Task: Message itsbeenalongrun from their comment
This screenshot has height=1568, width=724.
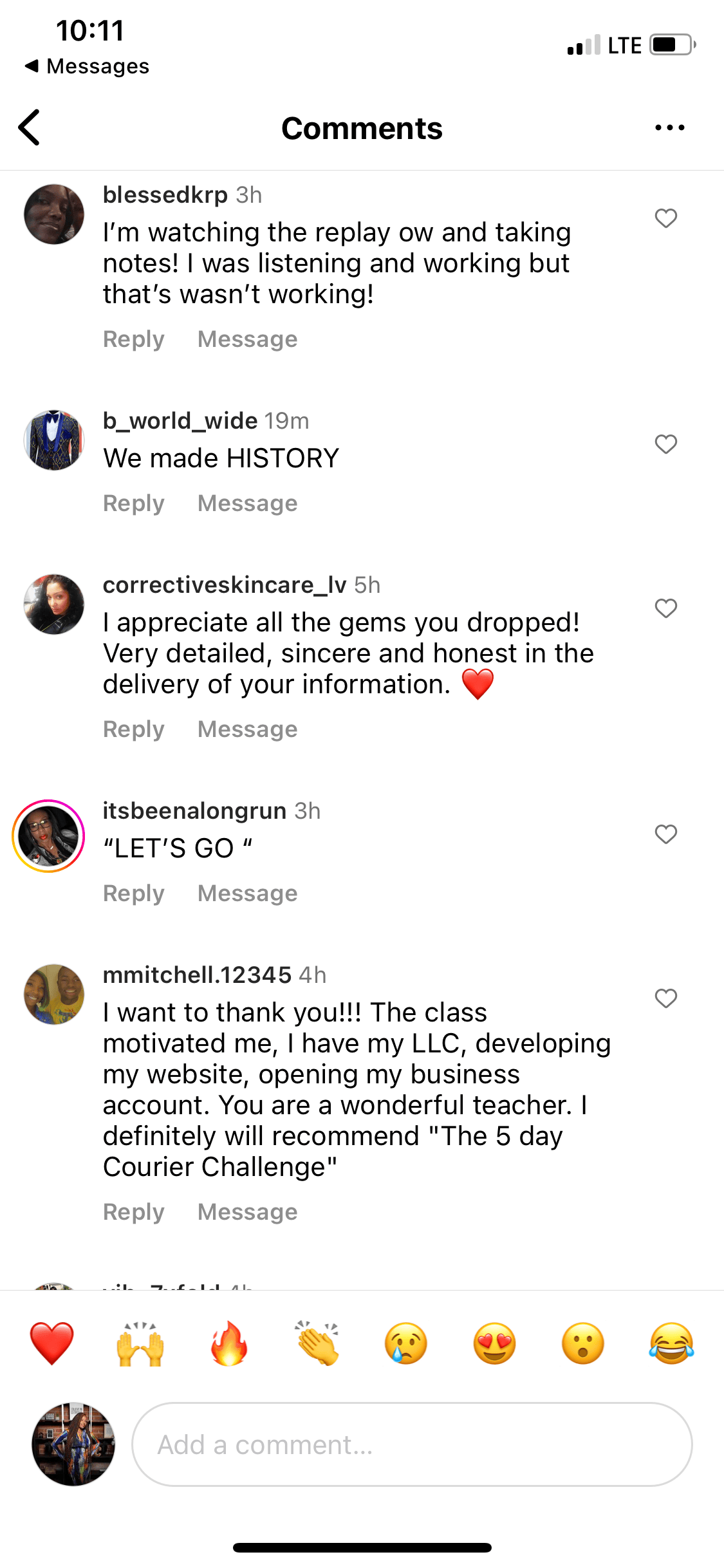Action: [247, 893]
